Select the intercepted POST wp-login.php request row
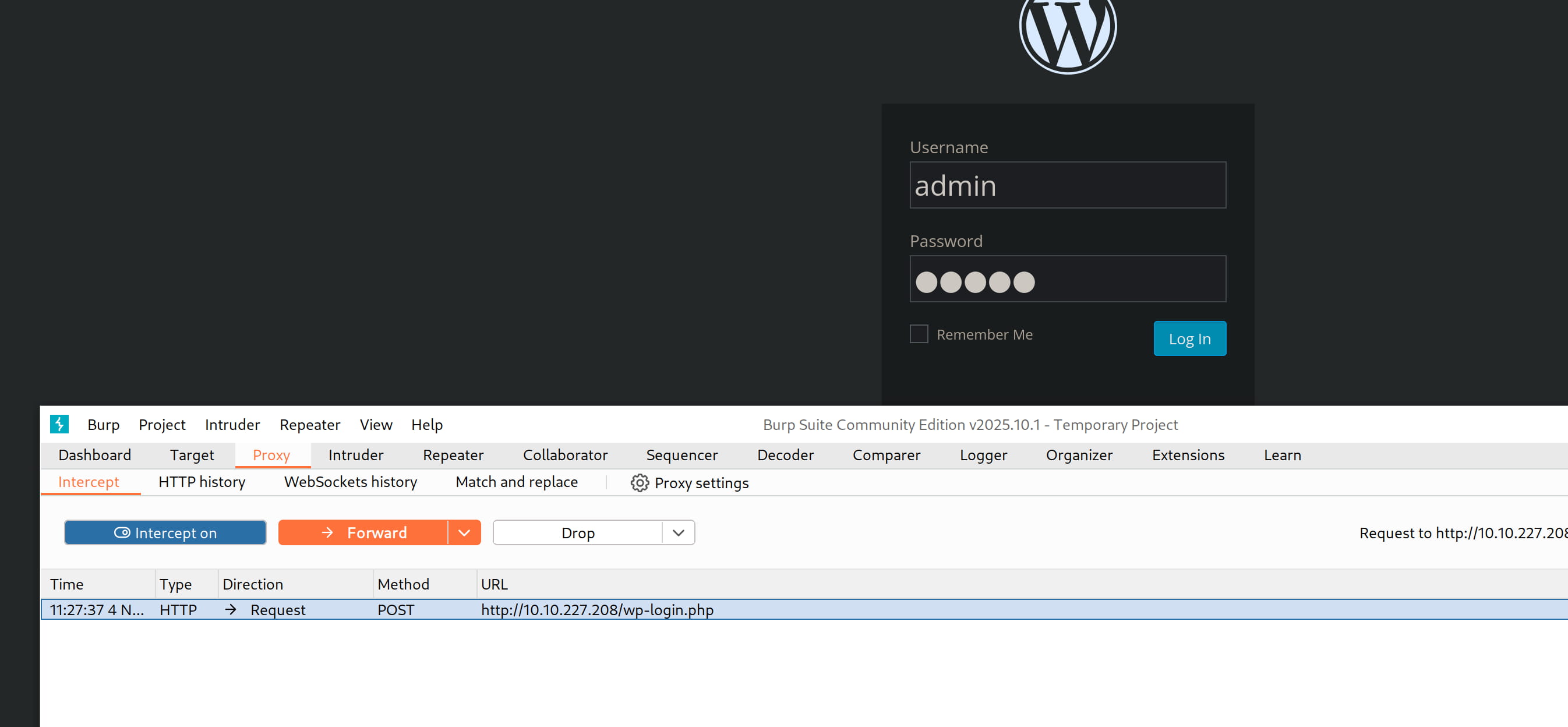1568x727 pixels. click(x=596, y=609)
